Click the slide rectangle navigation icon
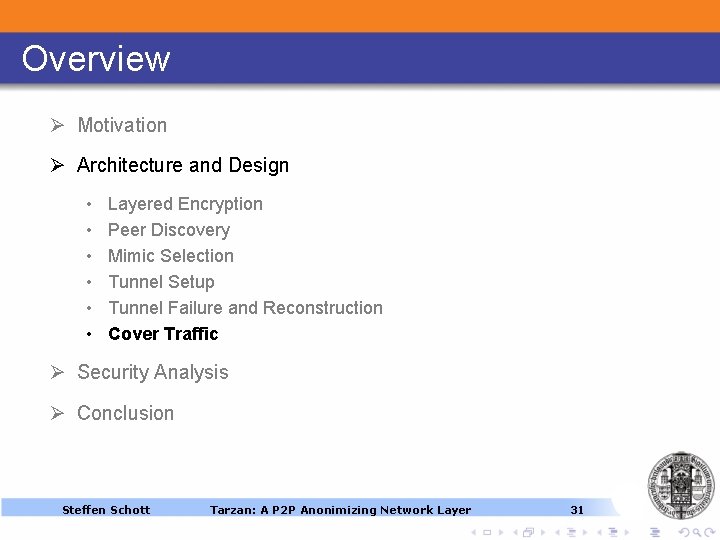The height and width of the screenshot is (540, 720). (487, 532)
